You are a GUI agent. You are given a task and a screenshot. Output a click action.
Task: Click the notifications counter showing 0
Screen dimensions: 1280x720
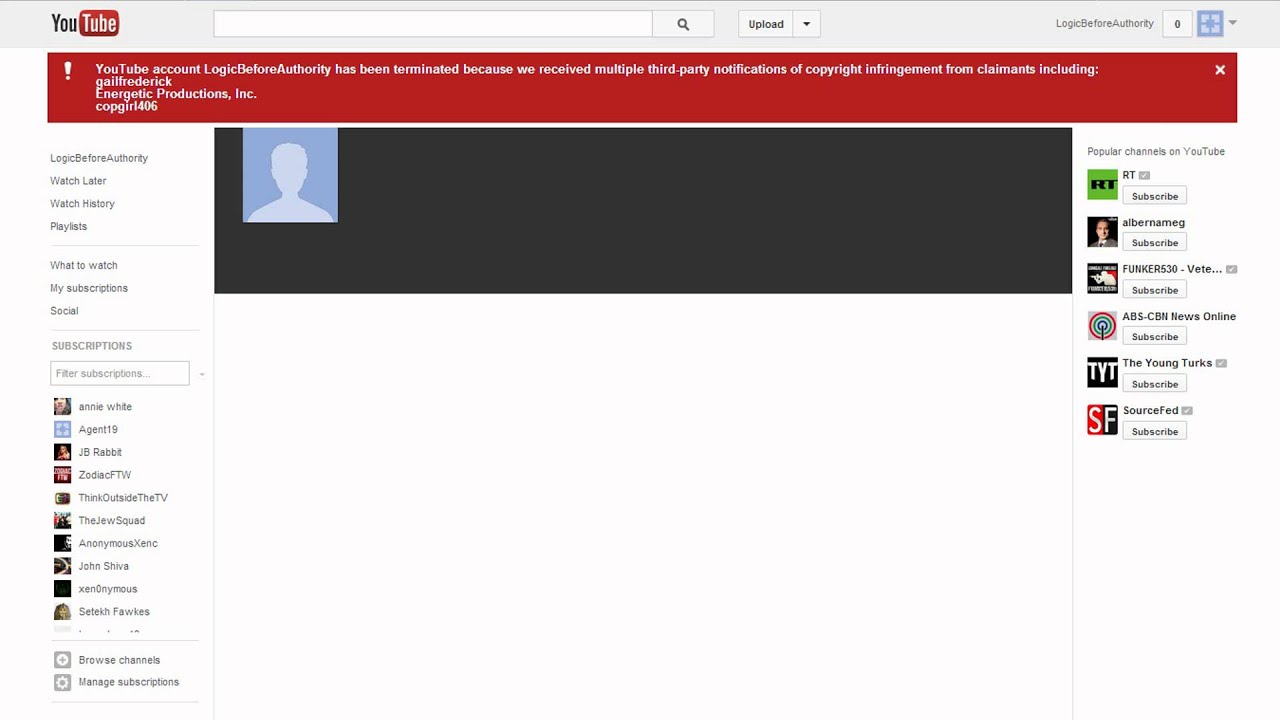1177,24
